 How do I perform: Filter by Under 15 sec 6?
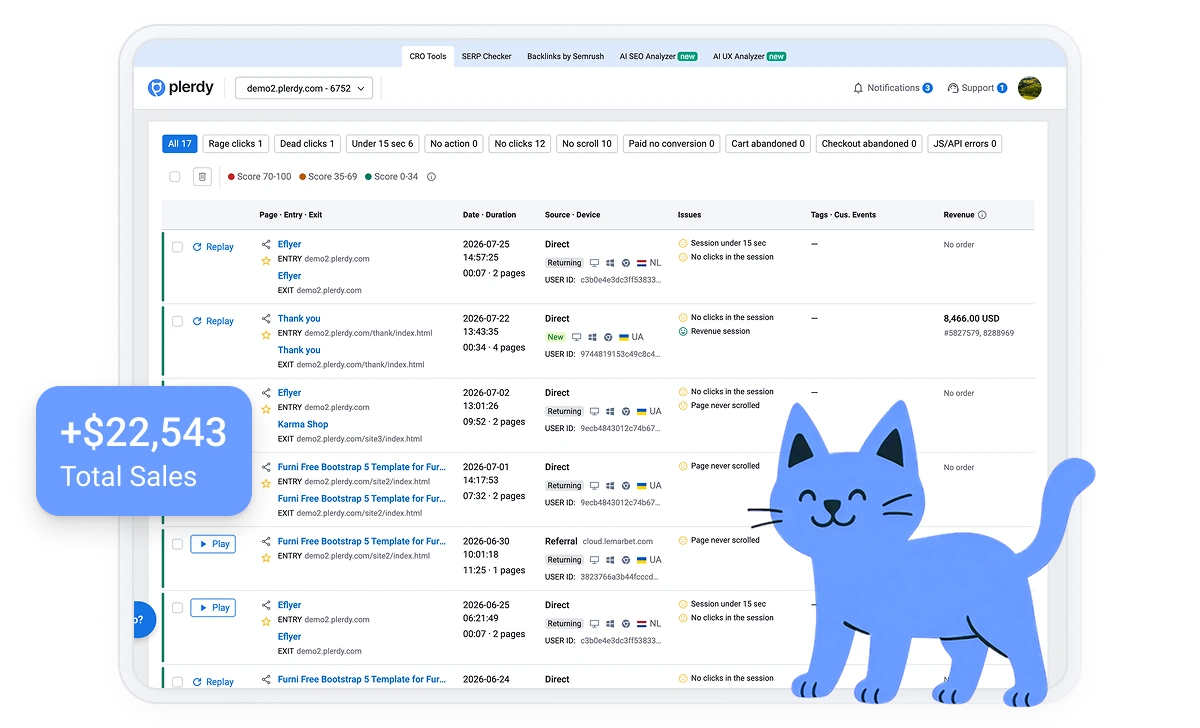(x=382, y=144)
